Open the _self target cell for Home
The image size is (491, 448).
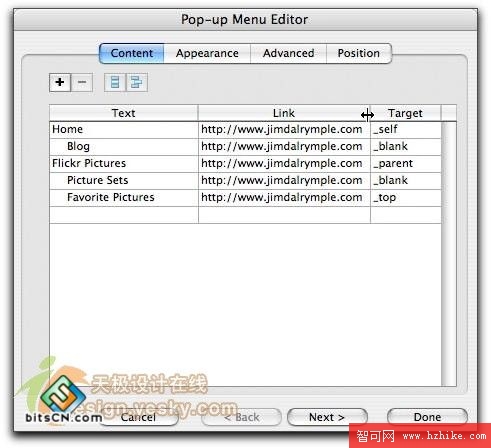(406, 130)
